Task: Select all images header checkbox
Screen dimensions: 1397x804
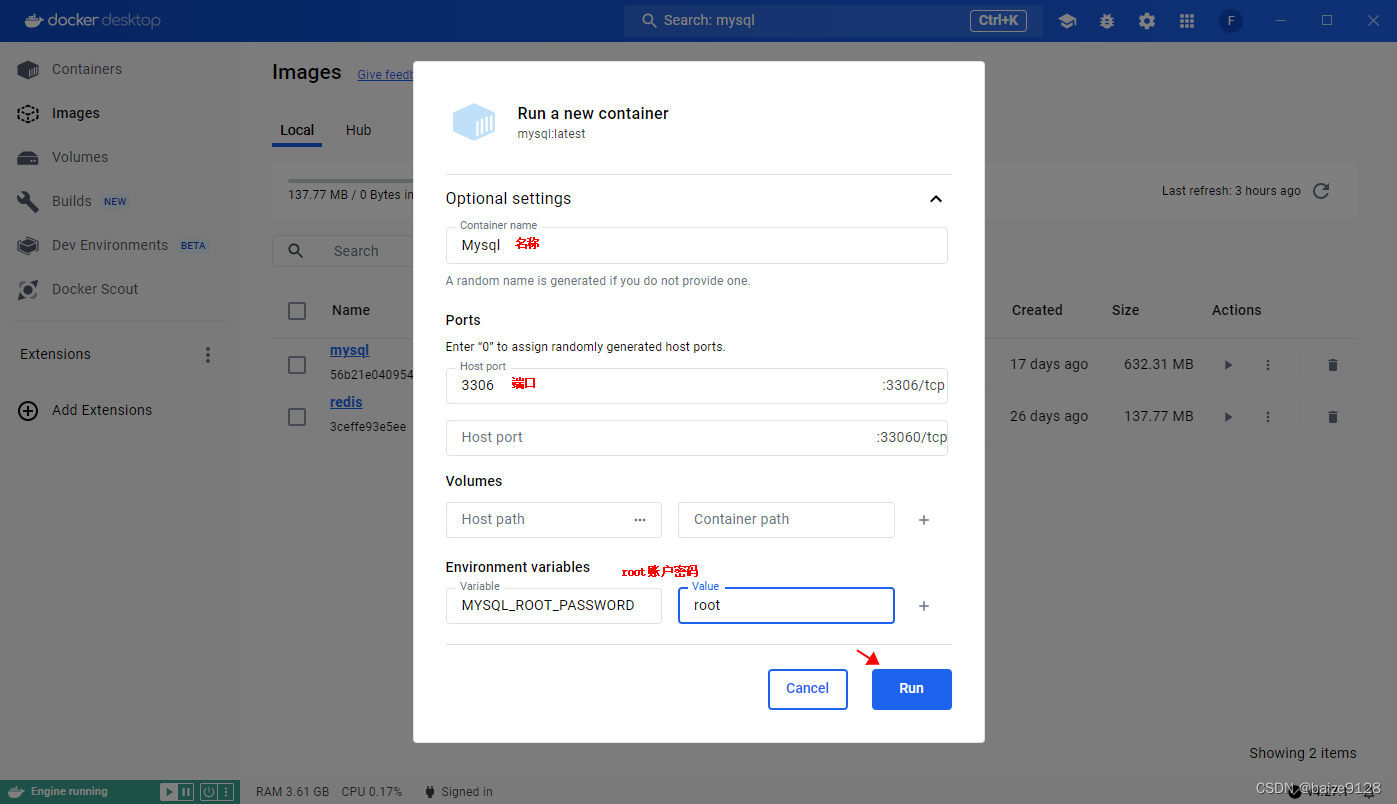Action: pyautogui.click(x=297, y=311)
